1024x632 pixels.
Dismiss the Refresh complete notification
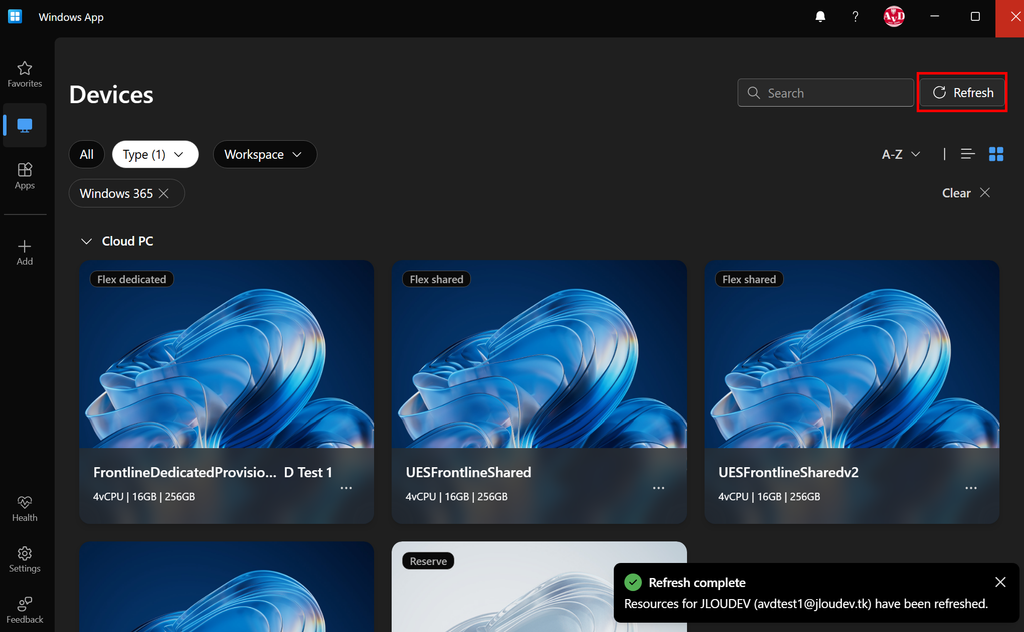click(x=1000, y=582)
